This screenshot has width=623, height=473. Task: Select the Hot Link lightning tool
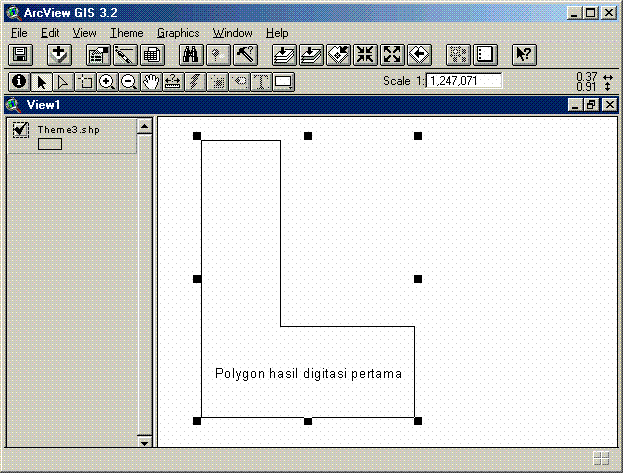[x=195, y=82]
